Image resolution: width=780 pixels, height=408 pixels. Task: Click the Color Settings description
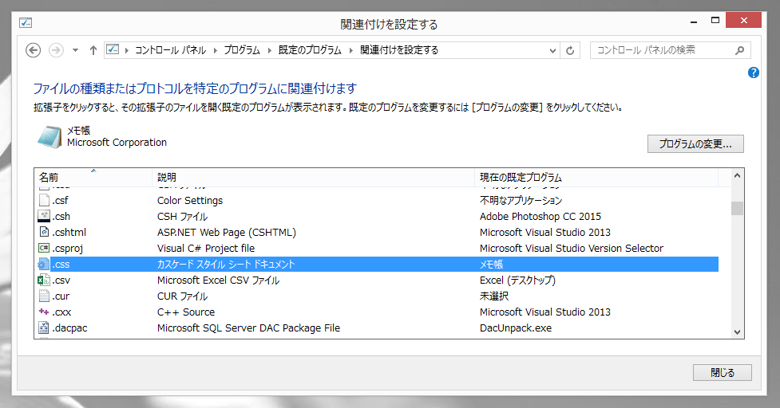(190, 201)
